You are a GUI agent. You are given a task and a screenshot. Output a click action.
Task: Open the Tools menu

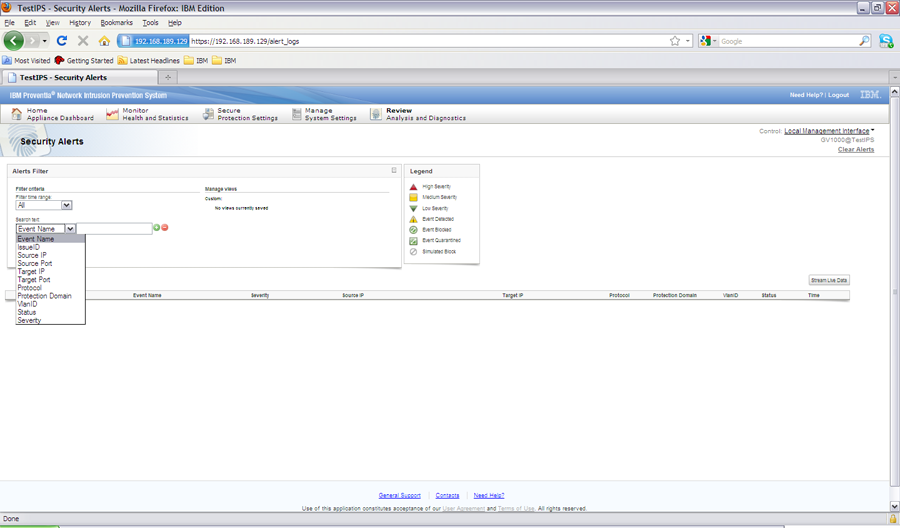coord(150,22)
